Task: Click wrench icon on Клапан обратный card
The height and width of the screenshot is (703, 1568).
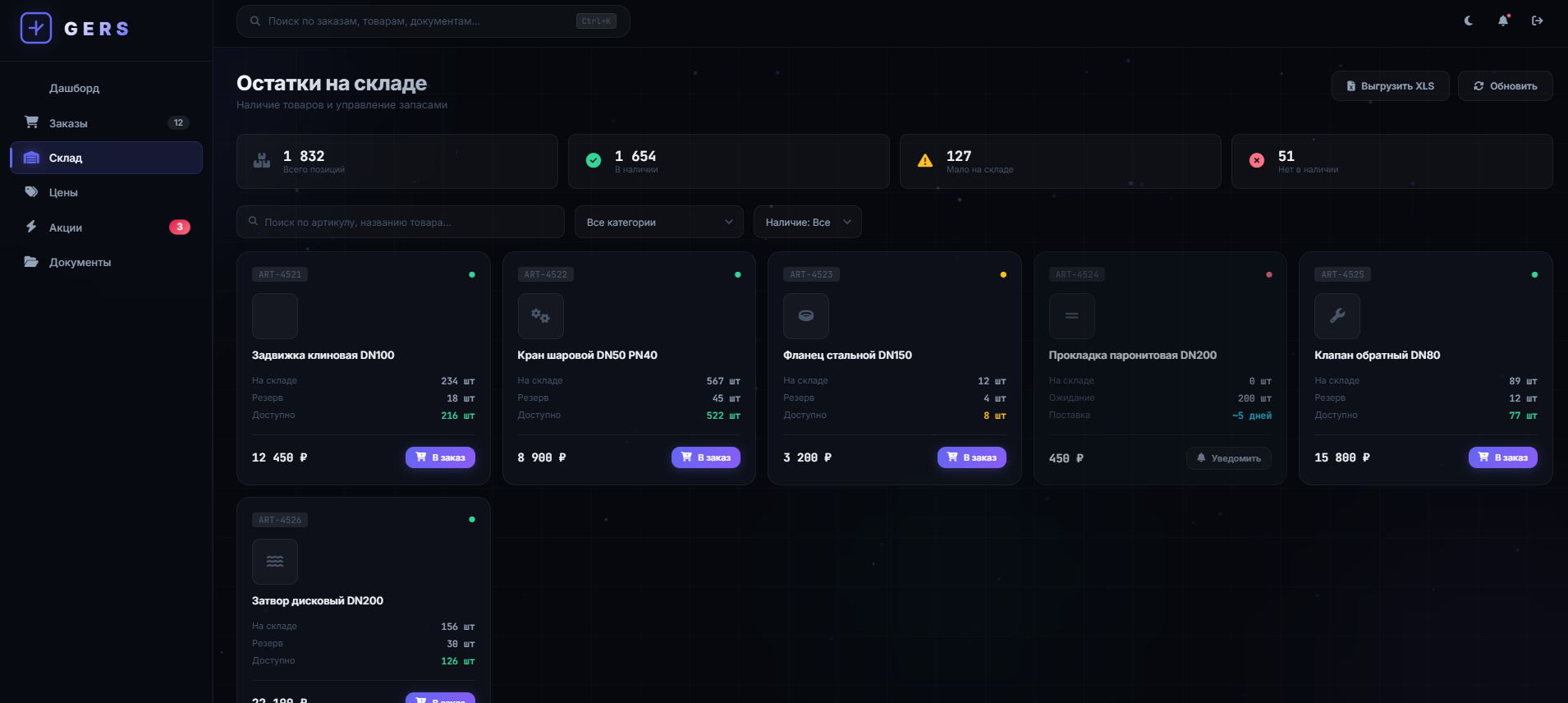Action: [1337, 316]
